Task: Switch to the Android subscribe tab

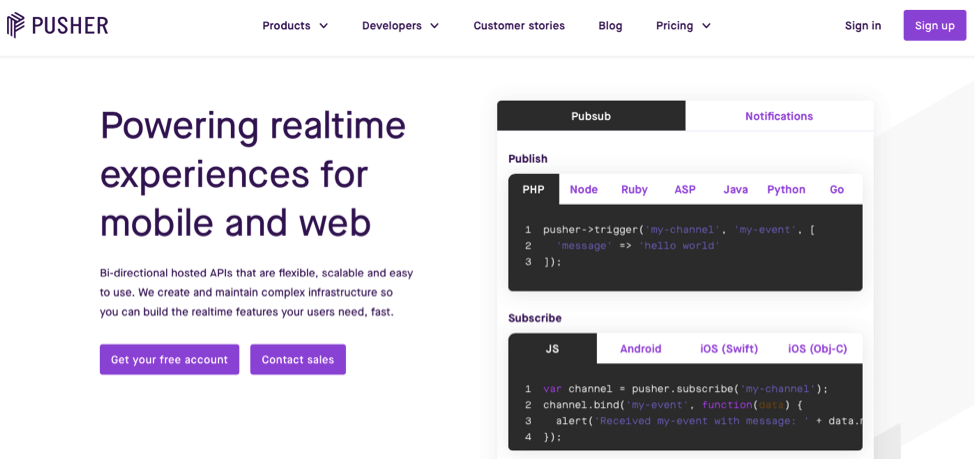Action: (x=640, y=349)
